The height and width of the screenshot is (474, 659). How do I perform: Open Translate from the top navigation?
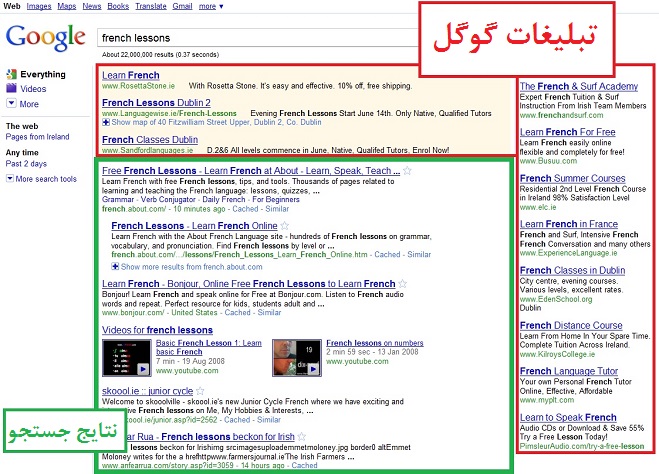tap(150, 6)
